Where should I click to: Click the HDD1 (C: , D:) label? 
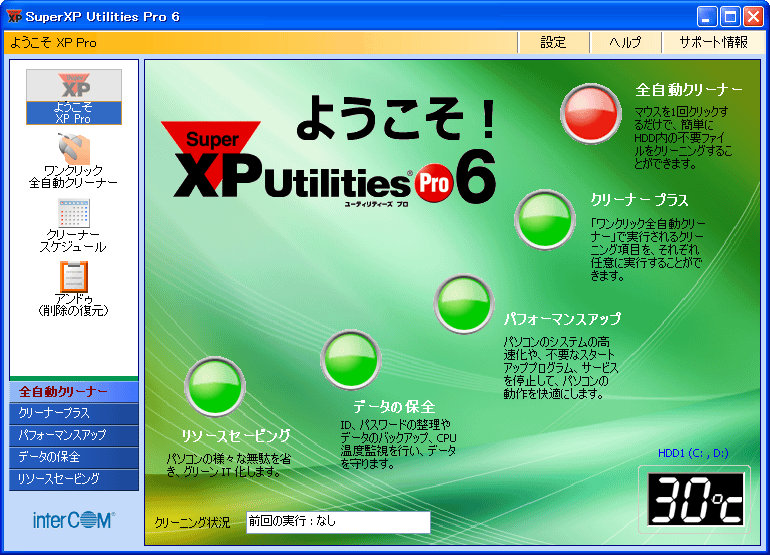tap(693, 453)
